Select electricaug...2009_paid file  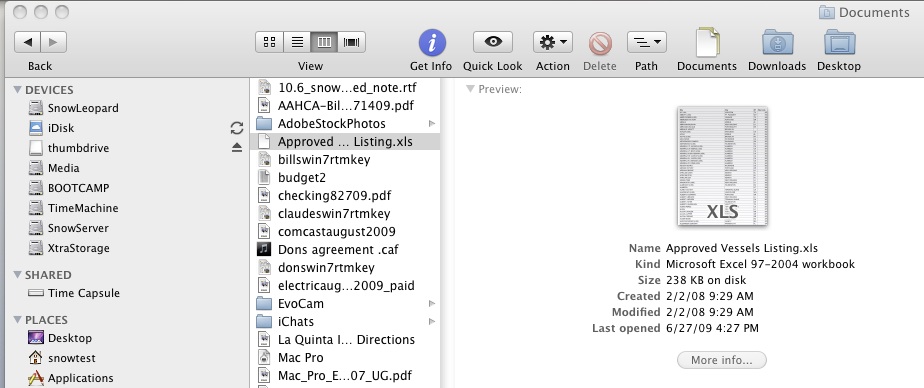click(x=345, y=285)
